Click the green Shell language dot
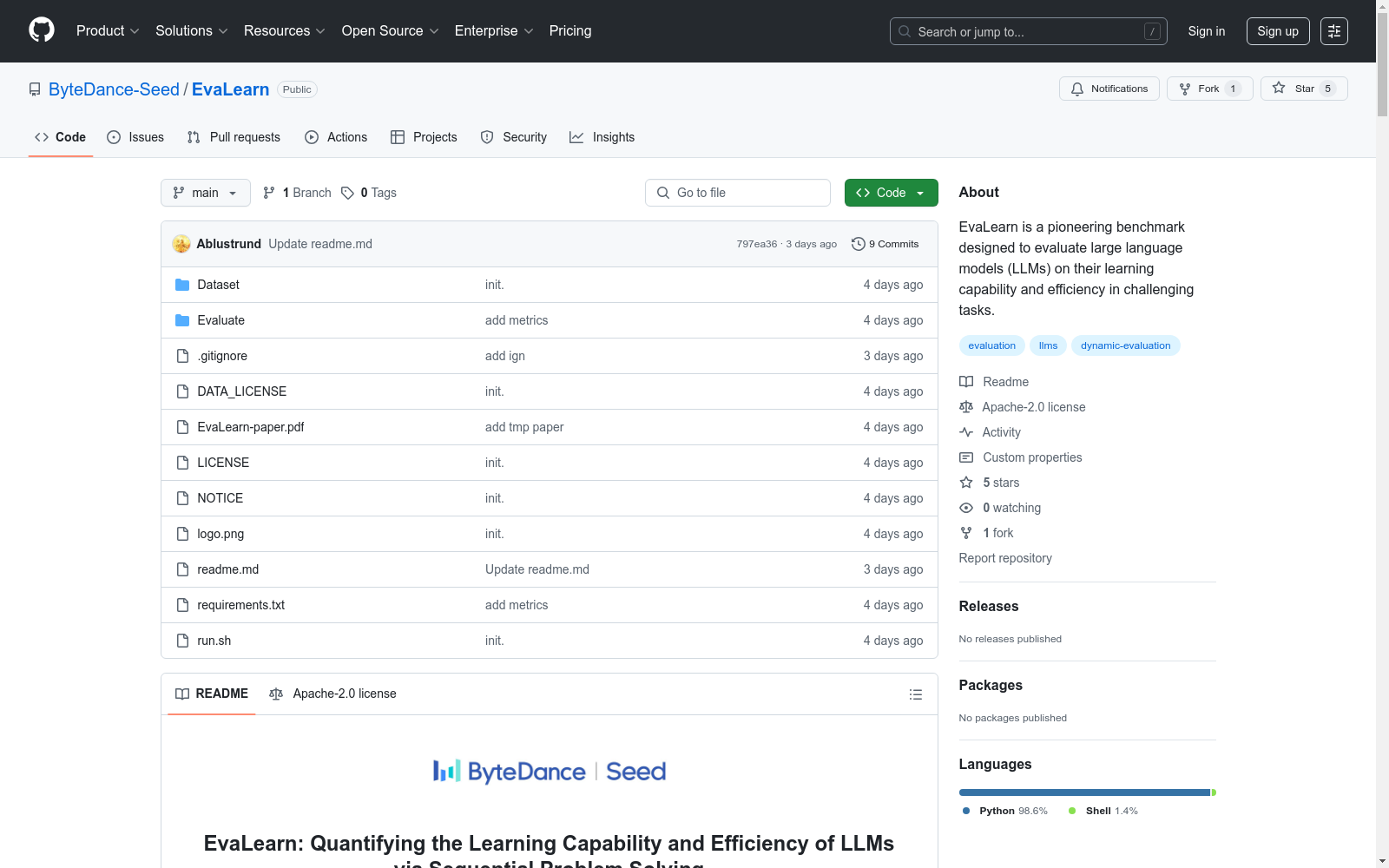 pos(1072,811)
